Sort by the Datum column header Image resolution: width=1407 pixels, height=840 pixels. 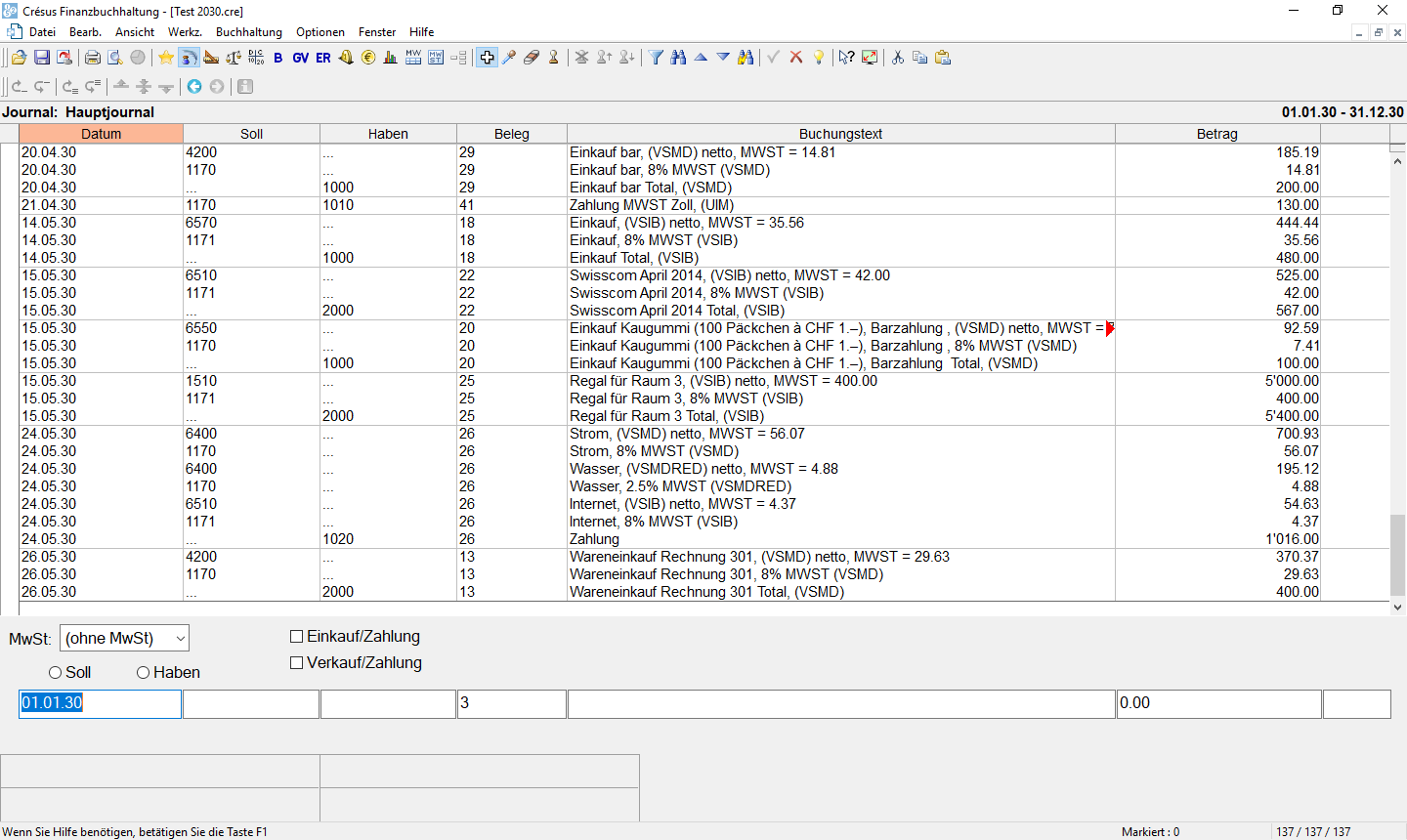(102, 134)
